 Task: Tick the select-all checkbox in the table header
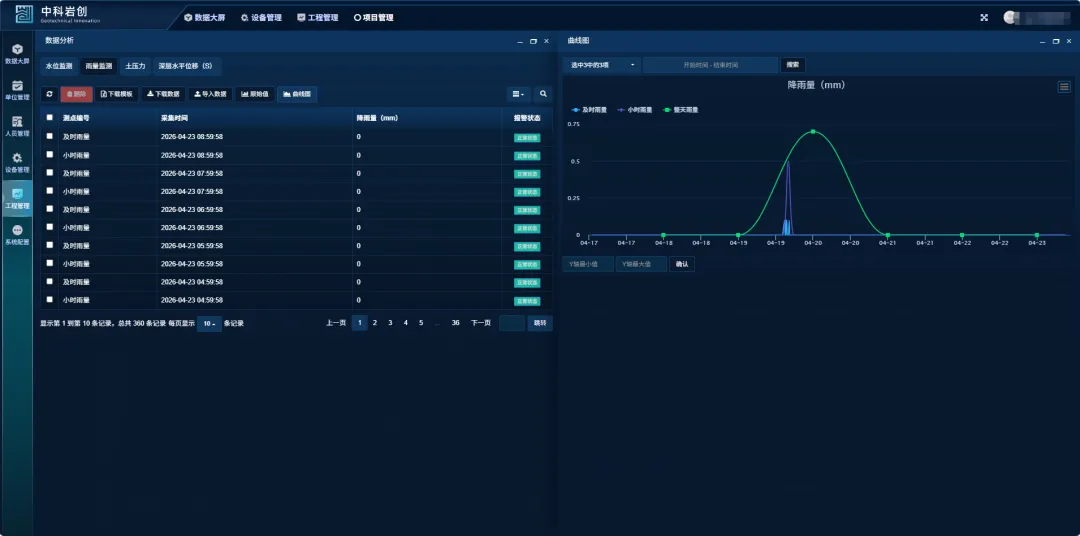coord(50,117)
